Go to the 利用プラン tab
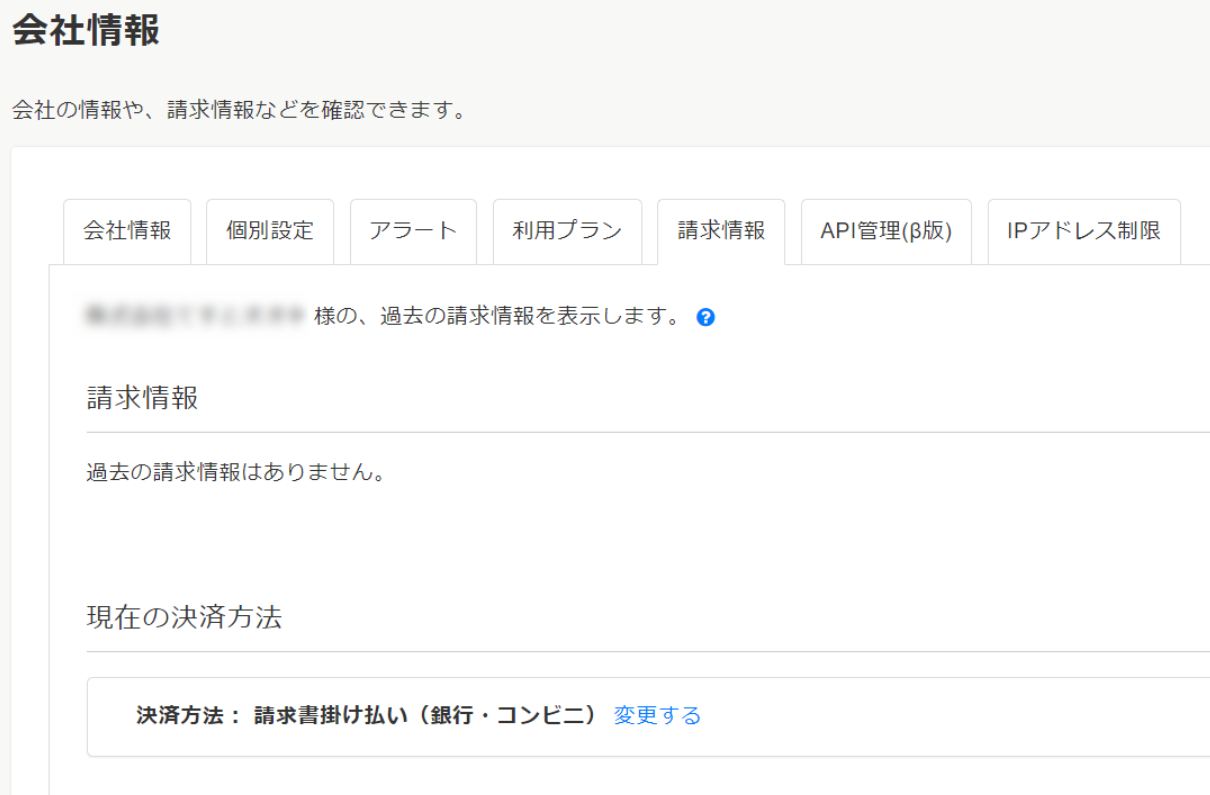Screen dimensions: 1210x795 [x=567, y=231]
